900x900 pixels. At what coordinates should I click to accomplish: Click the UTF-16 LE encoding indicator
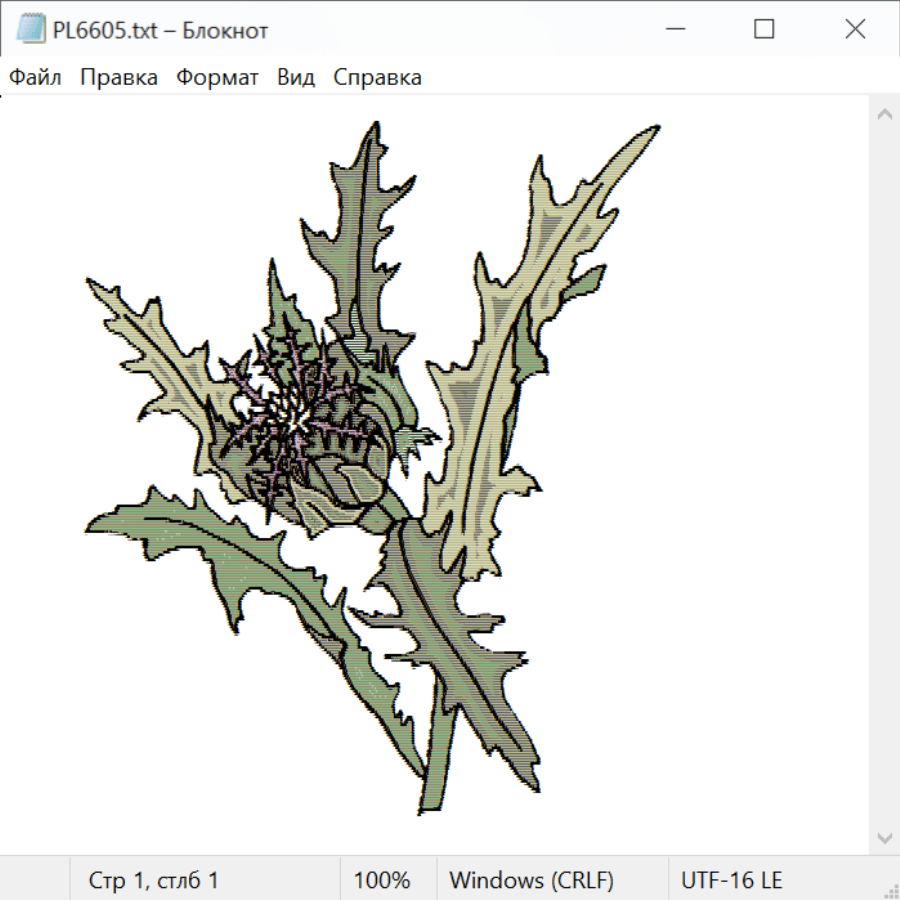(x=732, y=880)
